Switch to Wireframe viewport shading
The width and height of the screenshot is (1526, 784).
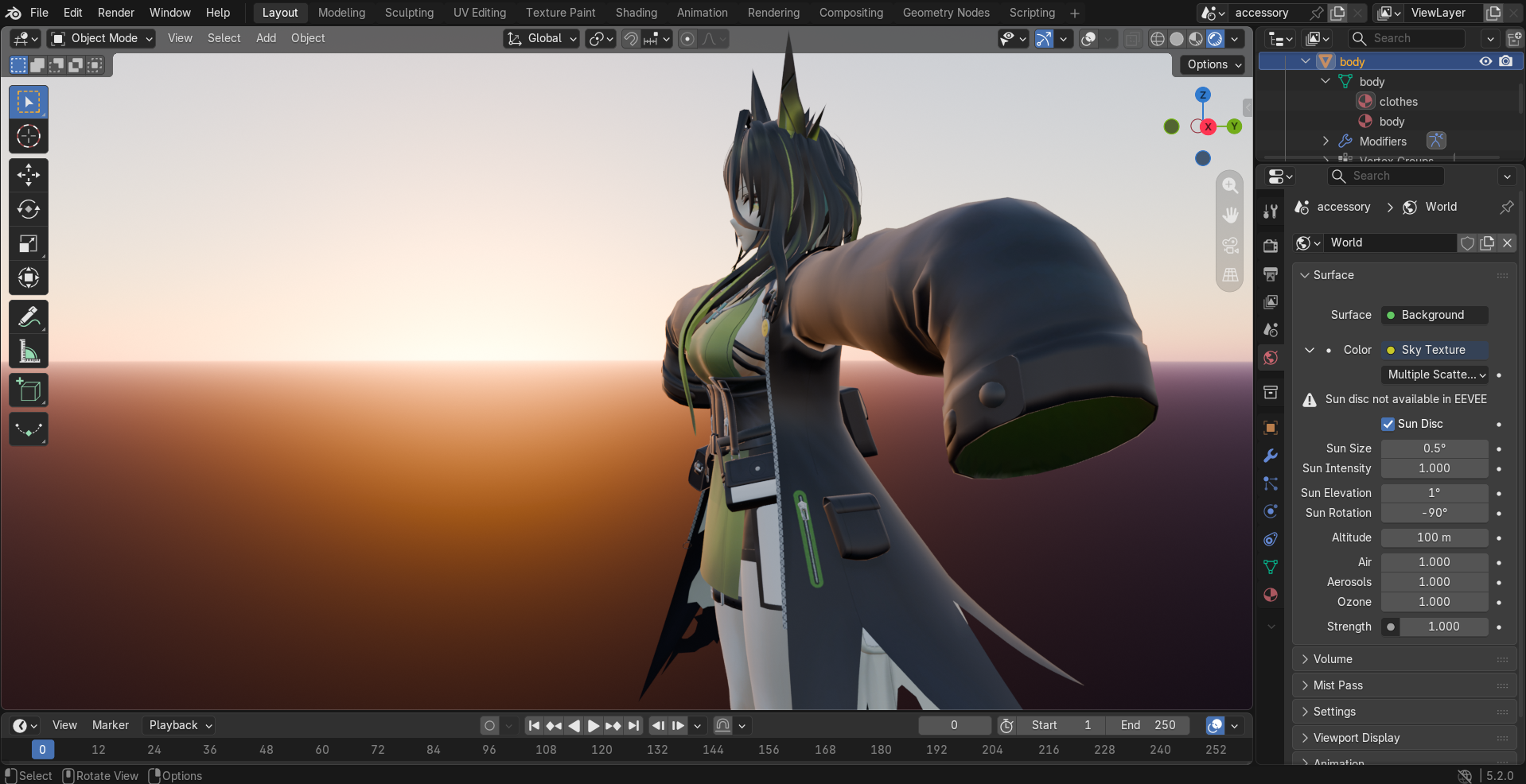coord(1158,38)
